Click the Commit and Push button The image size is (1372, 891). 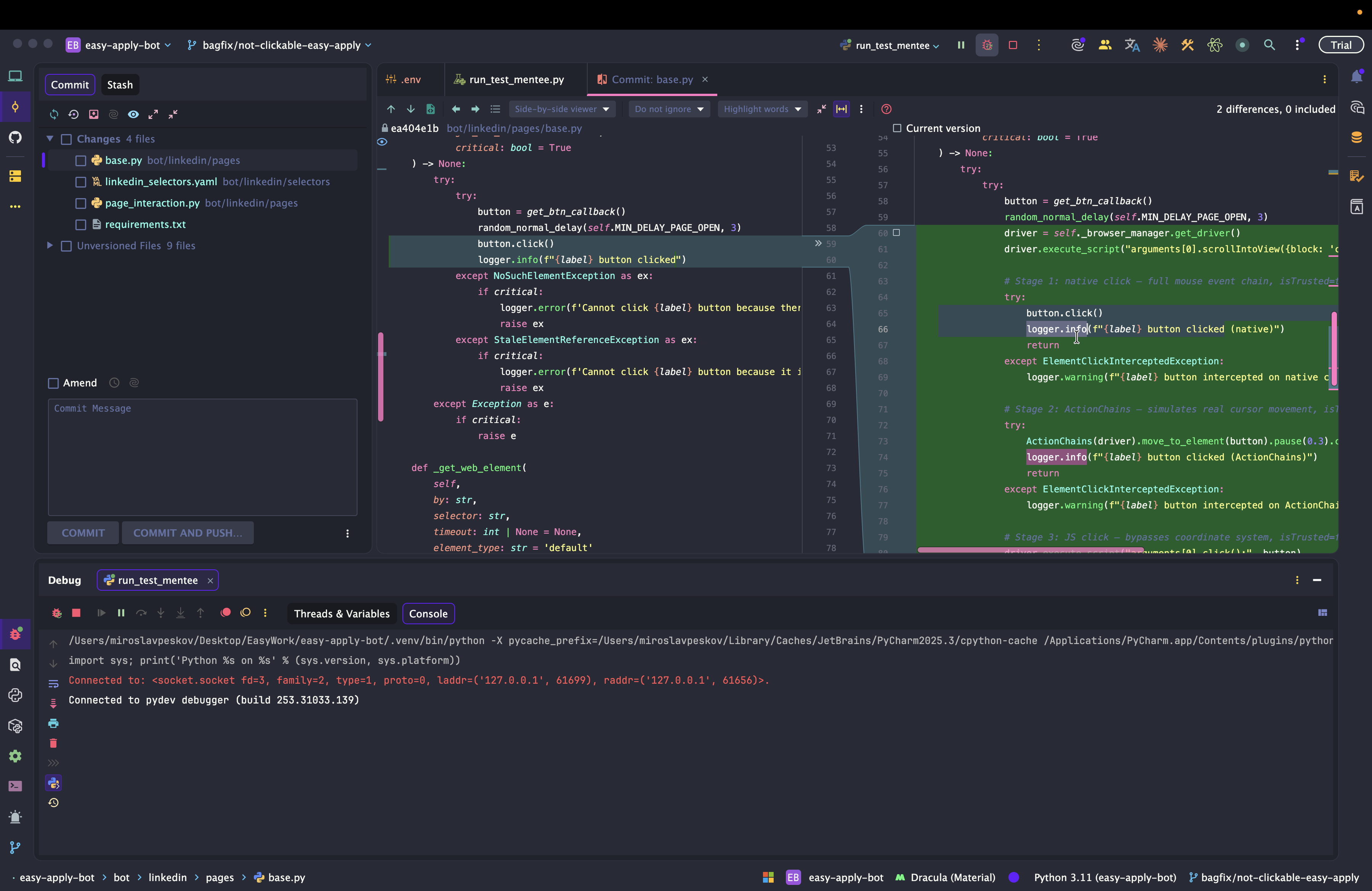pyautogui.click(x=188, y=533)
